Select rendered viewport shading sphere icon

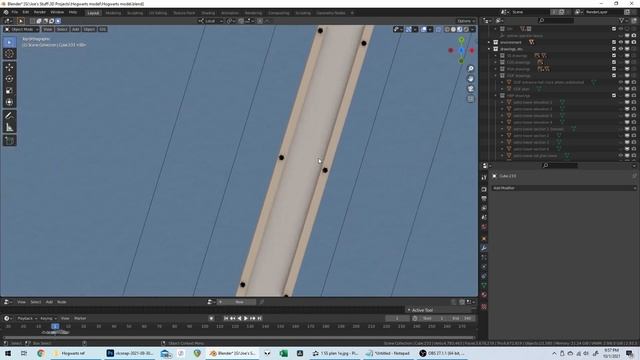coord(466,29)
